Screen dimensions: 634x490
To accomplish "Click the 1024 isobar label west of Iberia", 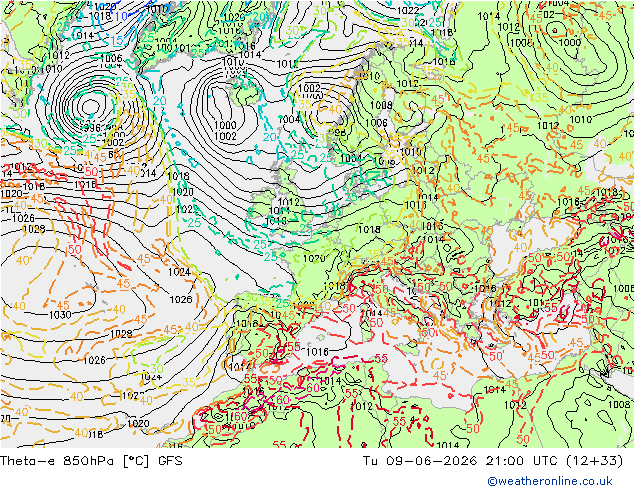I will (179, 272).
